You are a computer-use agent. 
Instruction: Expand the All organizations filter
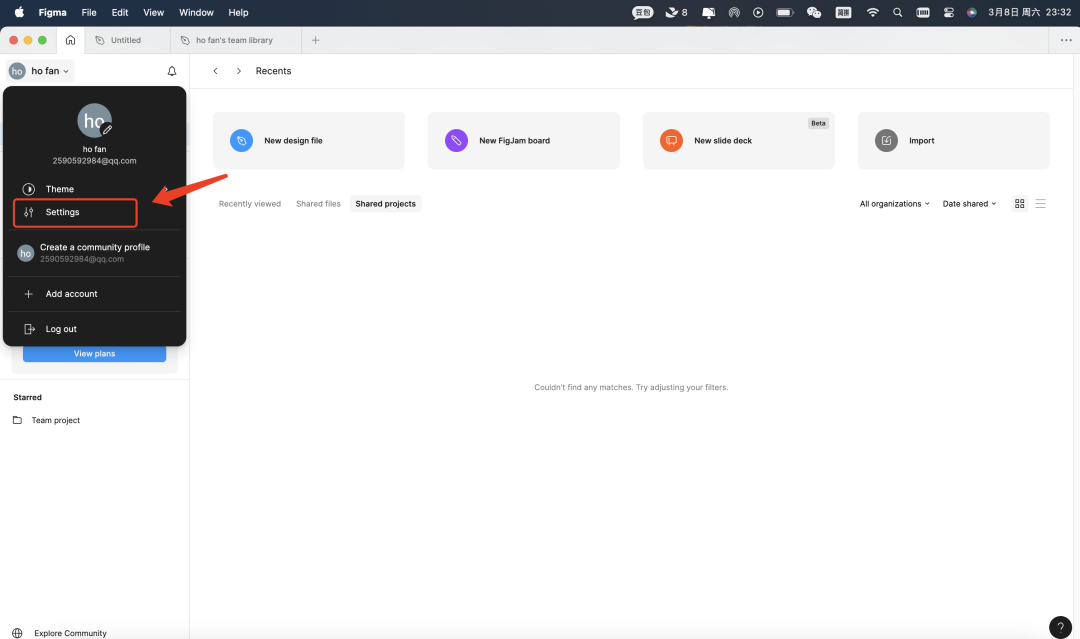point(894,204)
